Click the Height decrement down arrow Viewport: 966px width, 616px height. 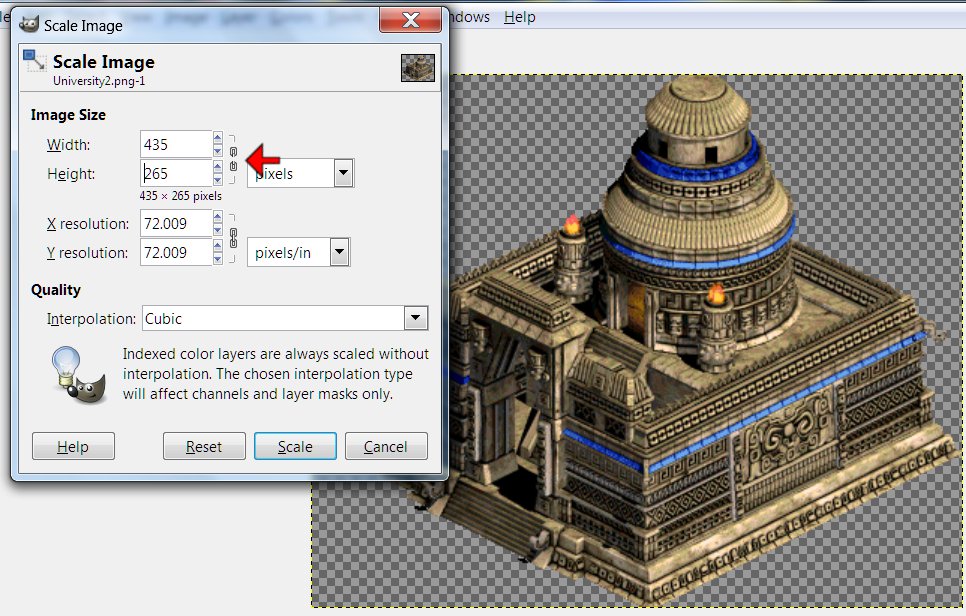(218, 180)
